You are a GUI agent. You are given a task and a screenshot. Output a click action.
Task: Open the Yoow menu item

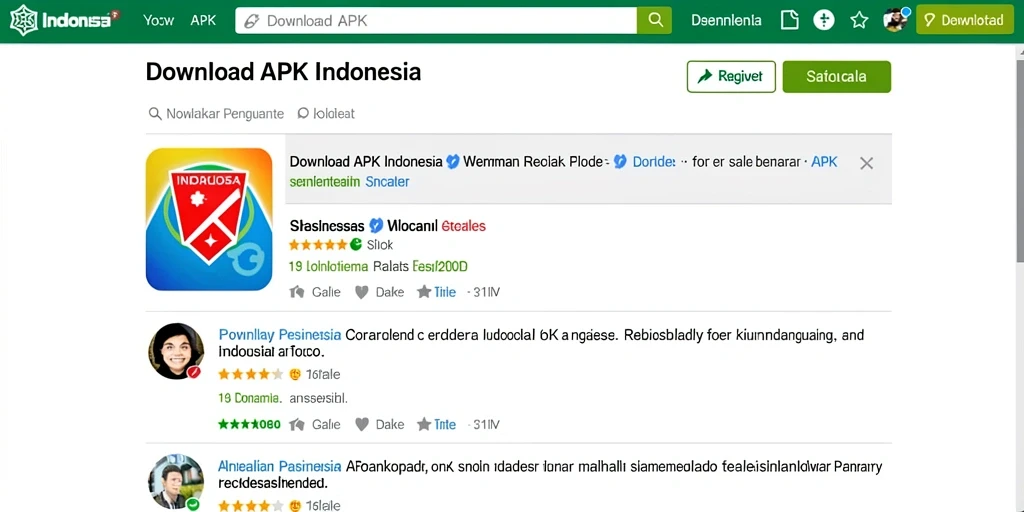click(159, 20)
